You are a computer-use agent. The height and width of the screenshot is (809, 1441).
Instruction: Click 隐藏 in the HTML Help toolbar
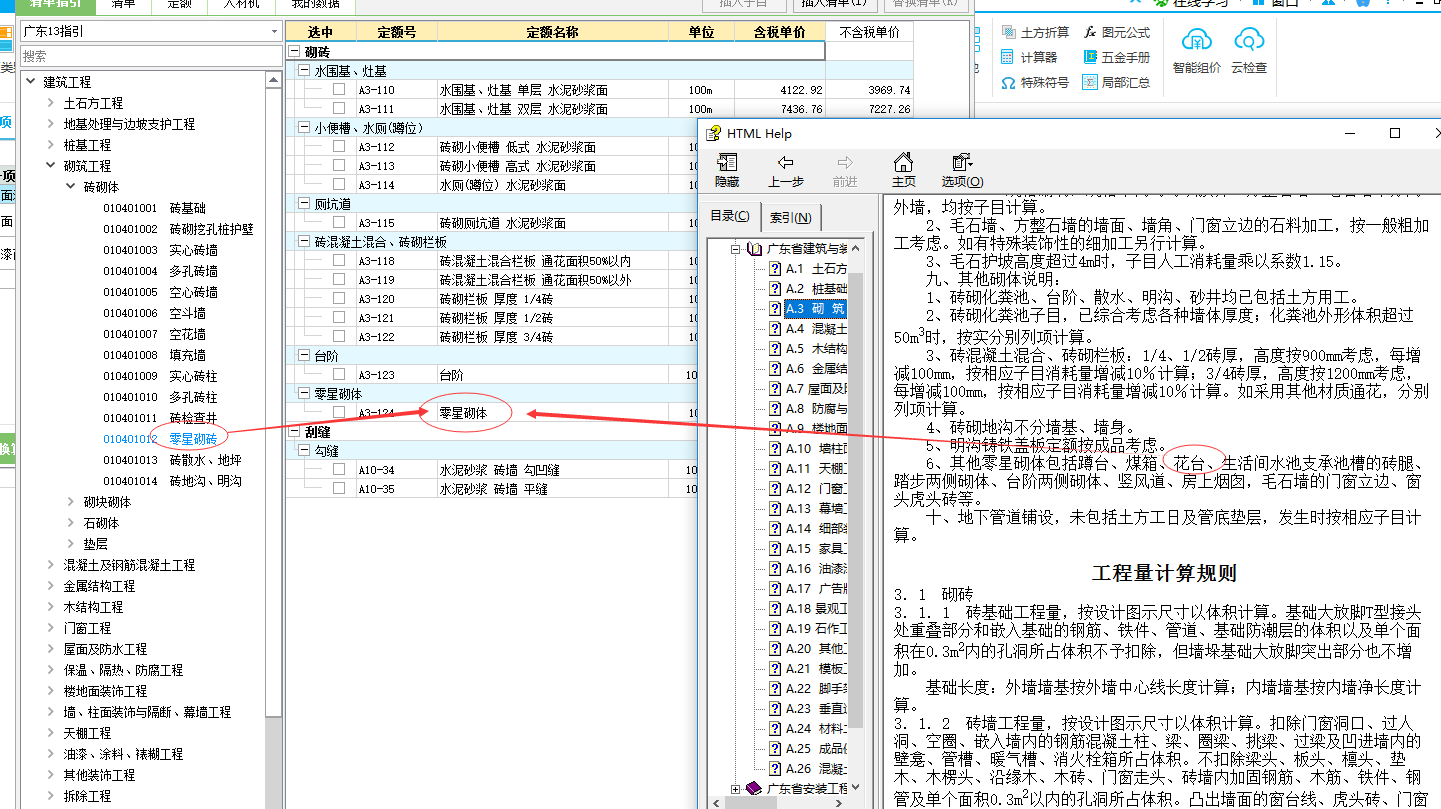pyautogui.click(x=727, y=170)
